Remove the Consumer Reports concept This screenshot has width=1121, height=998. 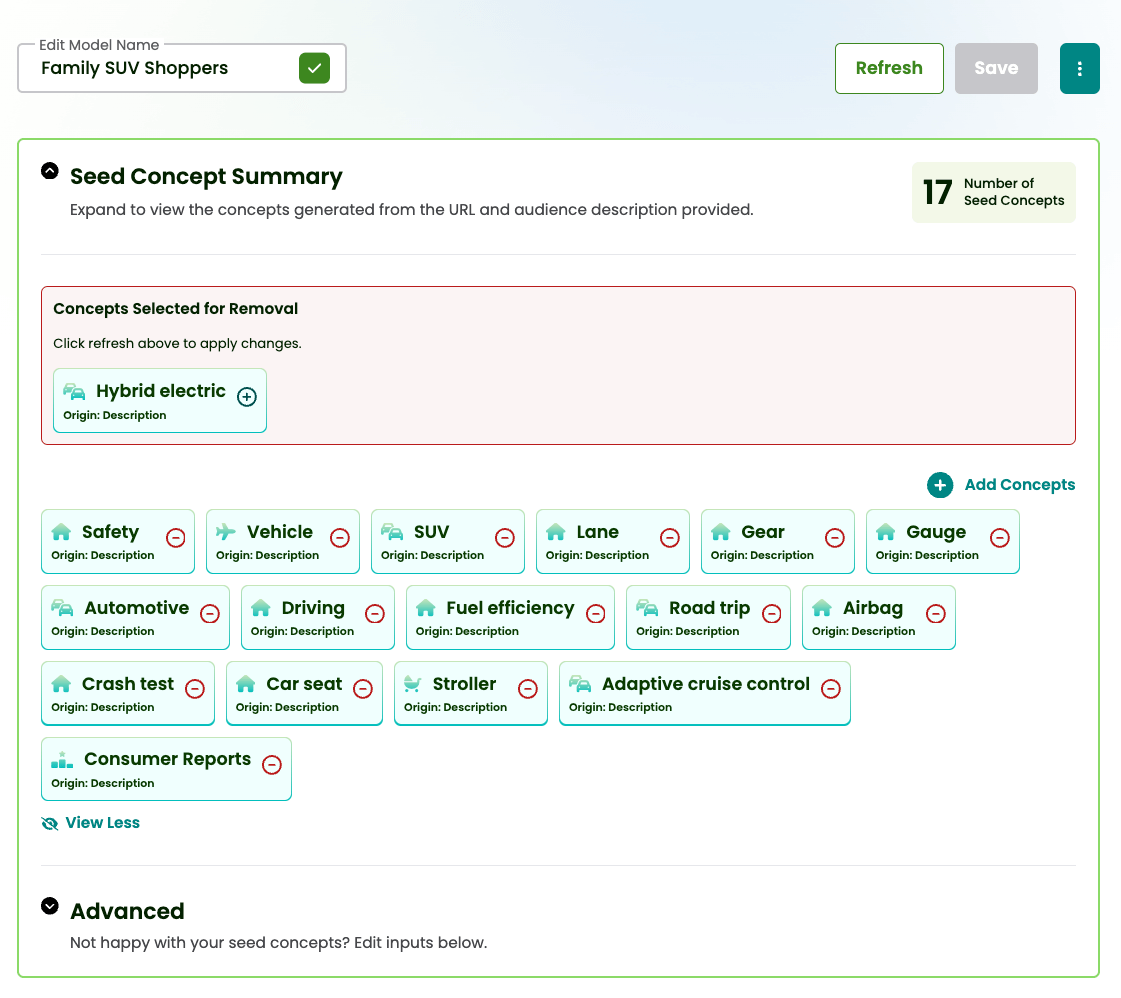point(271,765)
